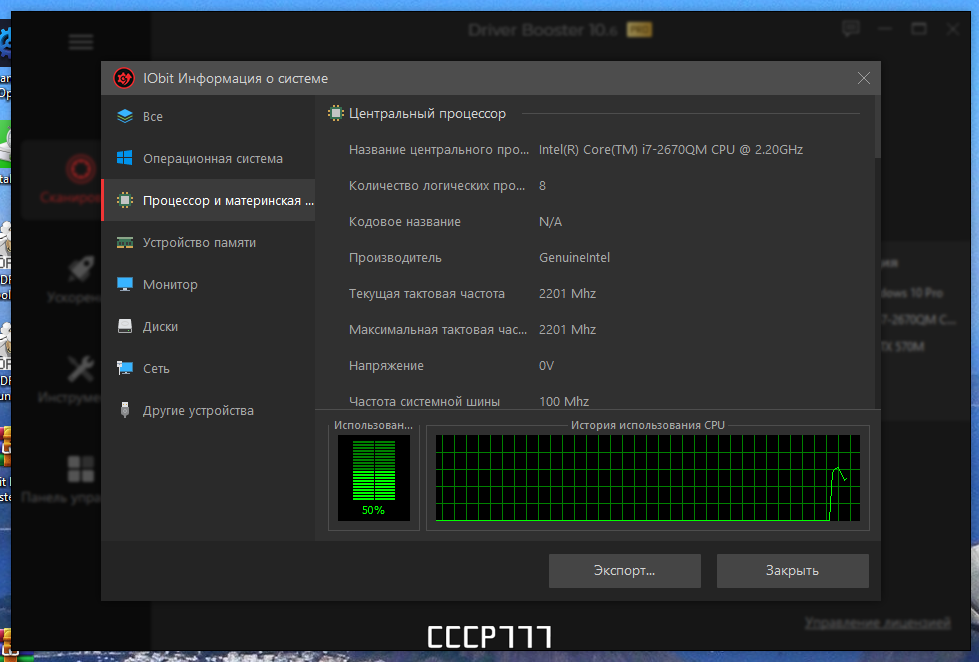The width and height of the screenshot is (979, 662).
Task: Click the layers icon next to Все
Action: click(125, 116)
